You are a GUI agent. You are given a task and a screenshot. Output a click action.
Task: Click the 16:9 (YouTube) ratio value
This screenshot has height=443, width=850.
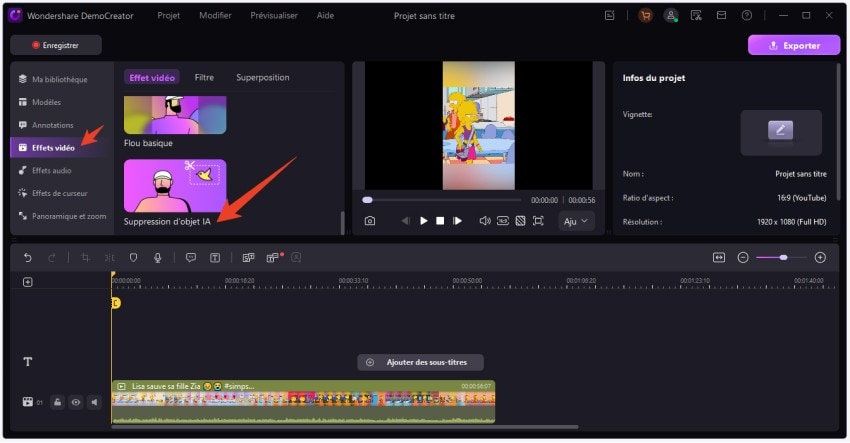pos(802,198)
